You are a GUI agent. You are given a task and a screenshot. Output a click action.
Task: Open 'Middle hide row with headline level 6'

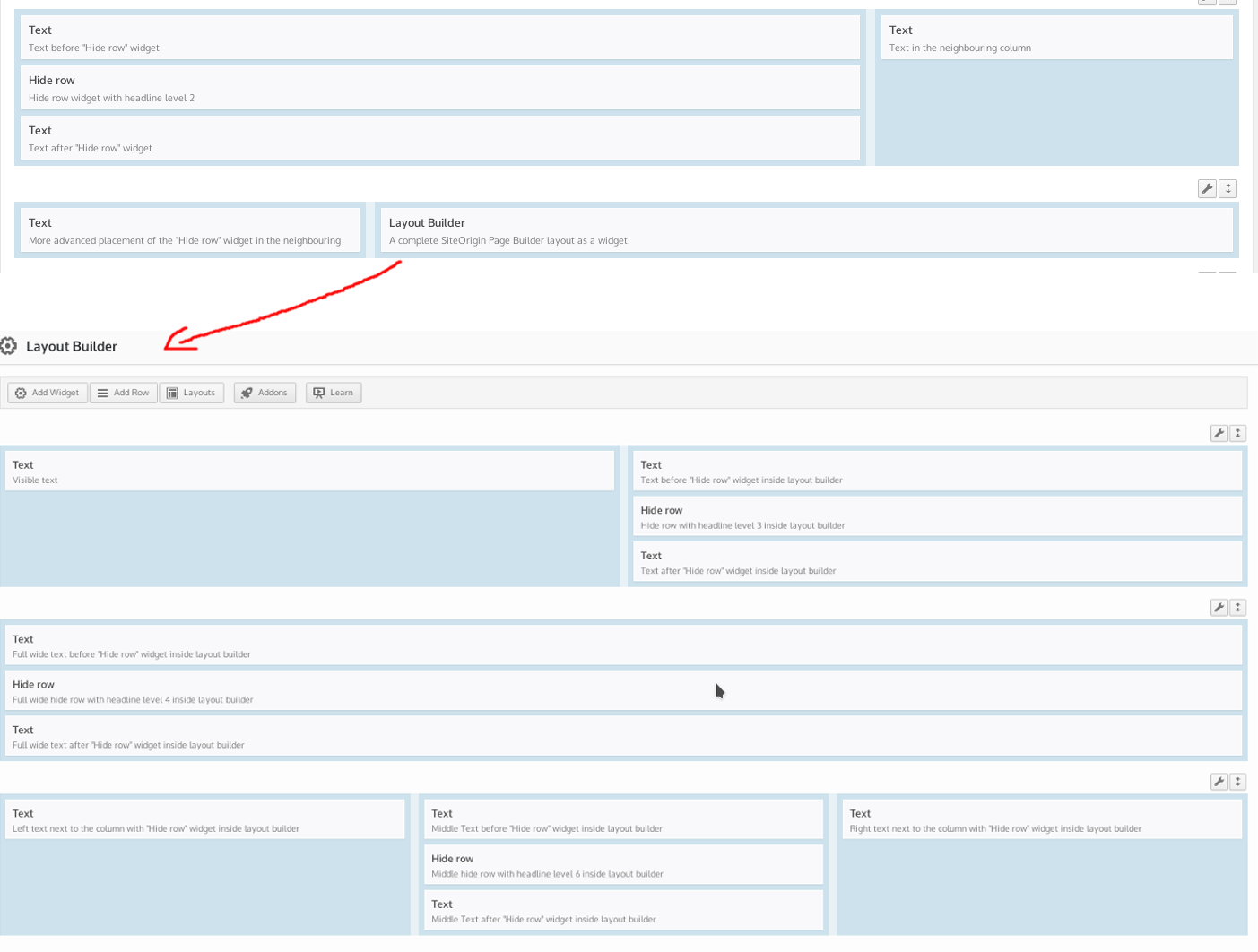tap(623, 864)
